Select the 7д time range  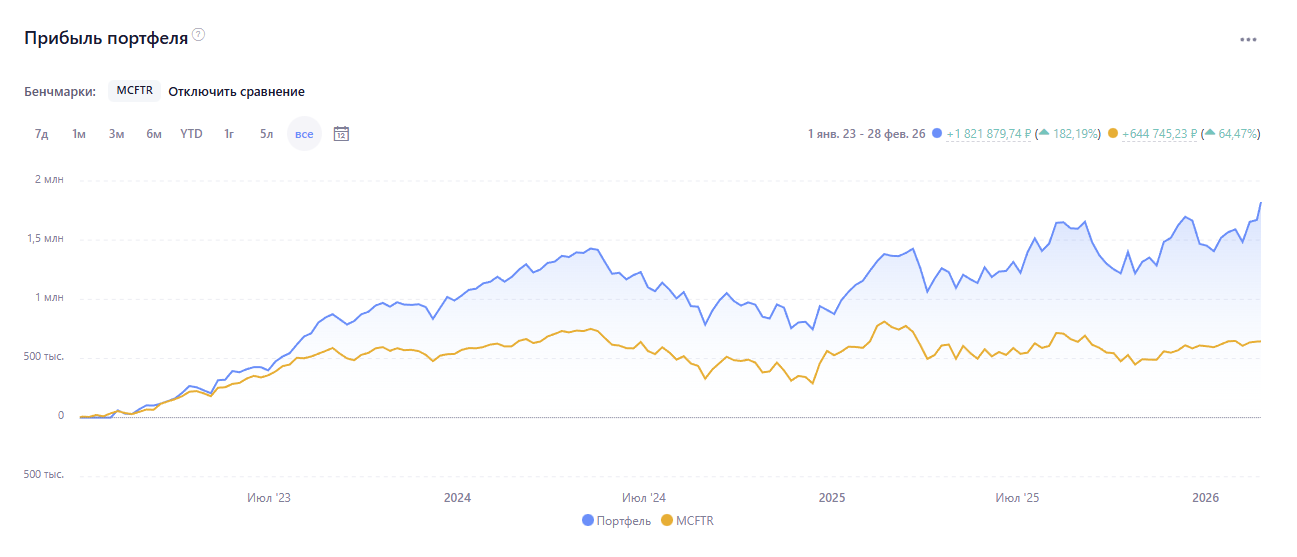(x=41, y=134)
